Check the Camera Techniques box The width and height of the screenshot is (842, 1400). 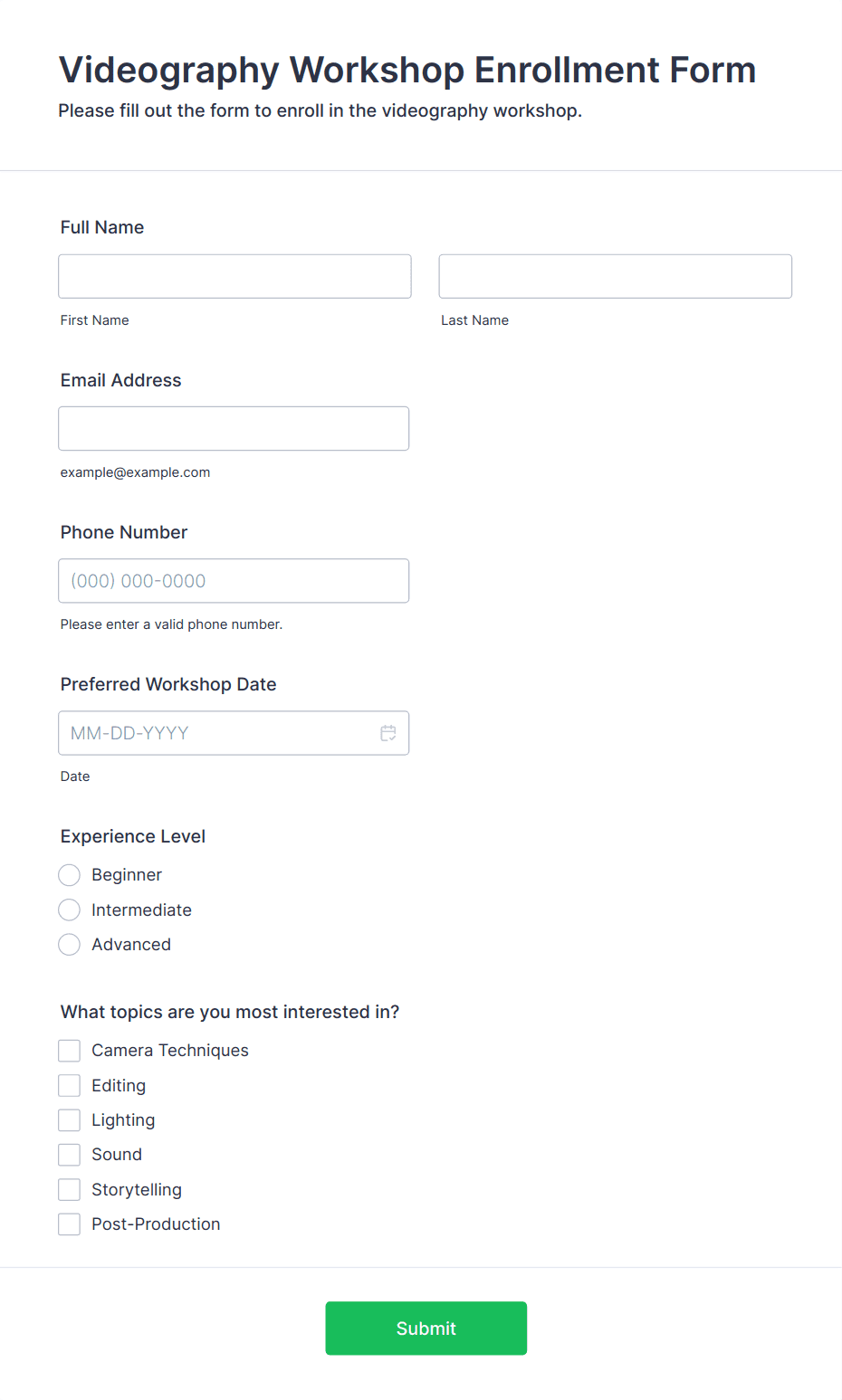point(69,1051)
